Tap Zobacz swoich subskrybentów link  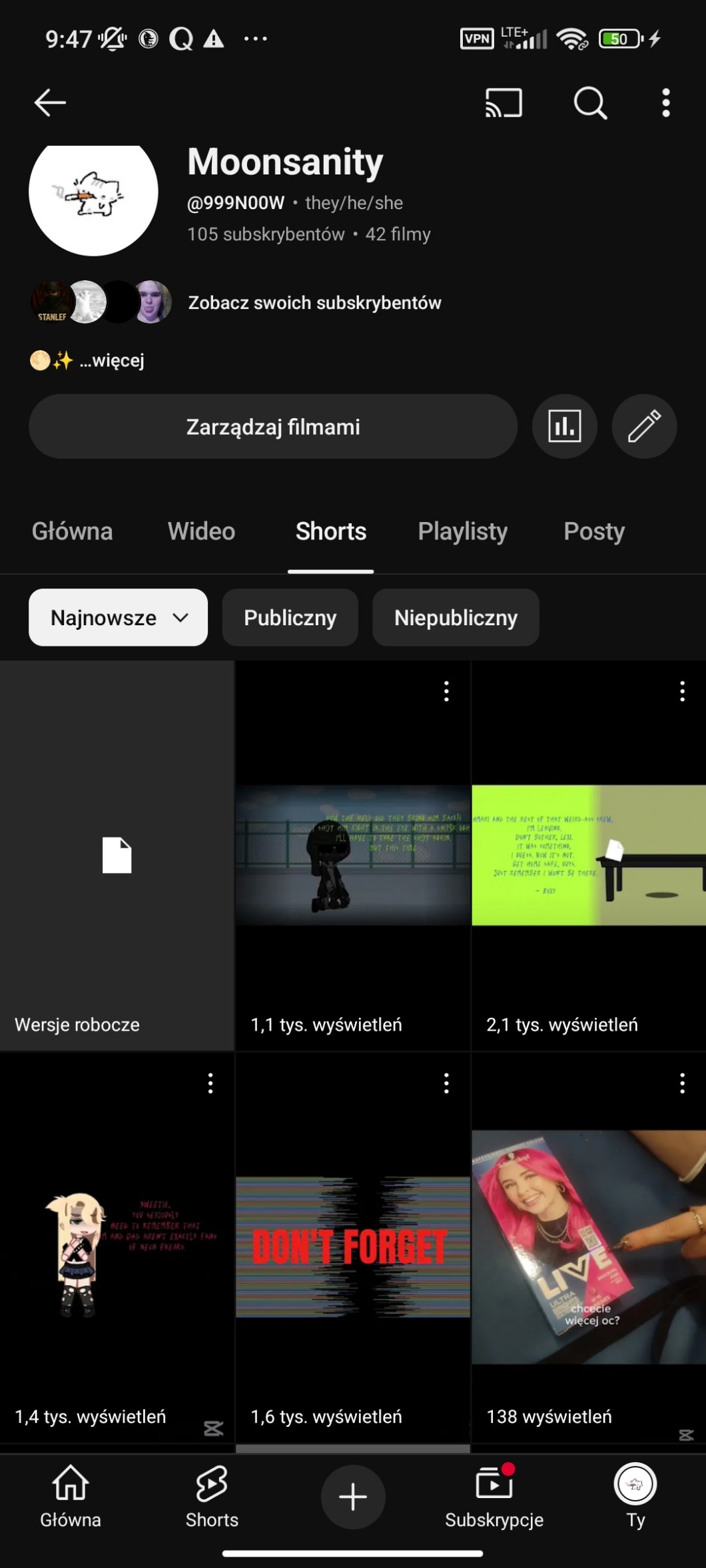pyautogui.click(x=314, y=302)
